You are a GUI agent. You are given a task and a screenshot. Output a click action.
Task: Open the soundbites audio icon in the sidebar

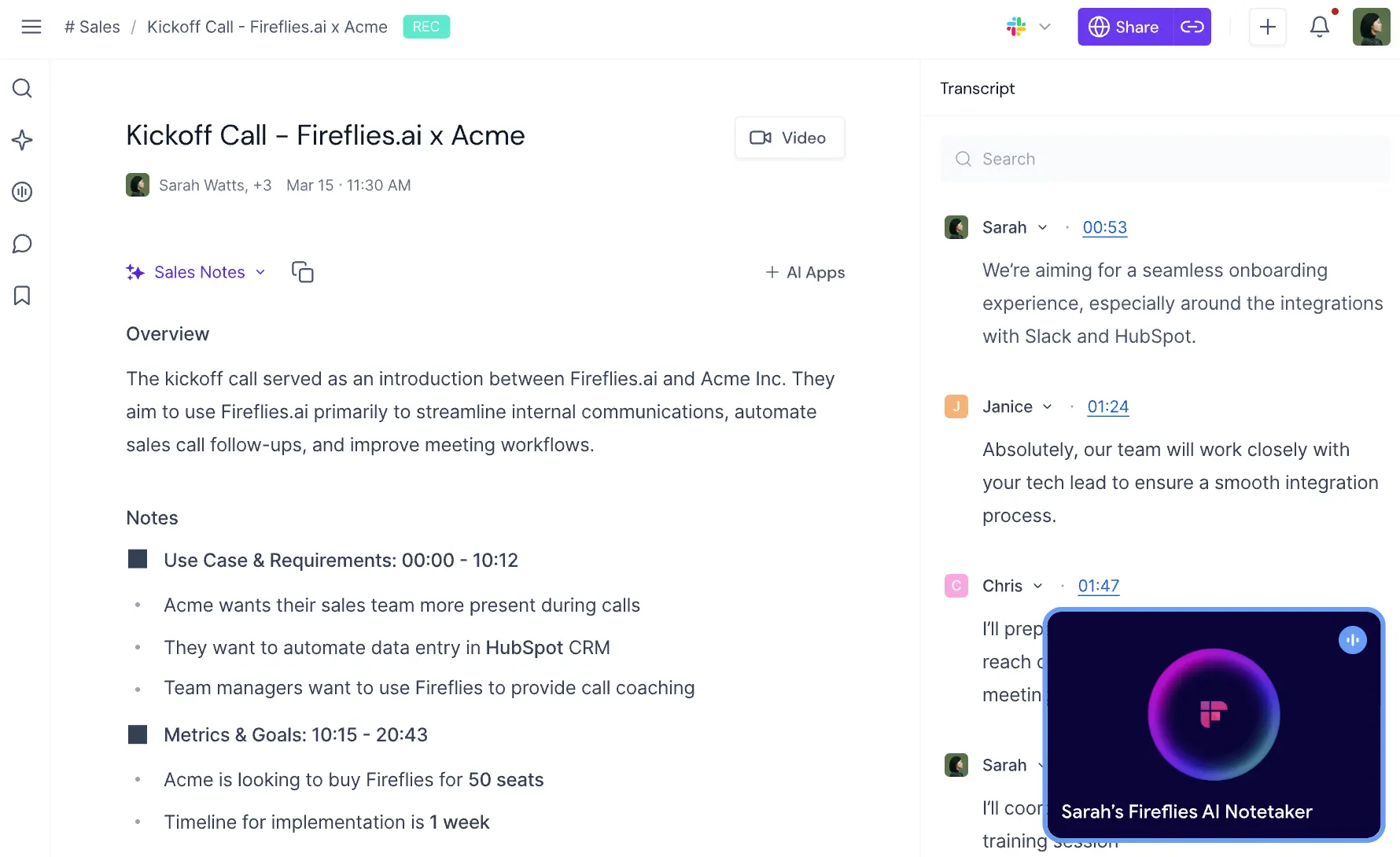point(22,192)
